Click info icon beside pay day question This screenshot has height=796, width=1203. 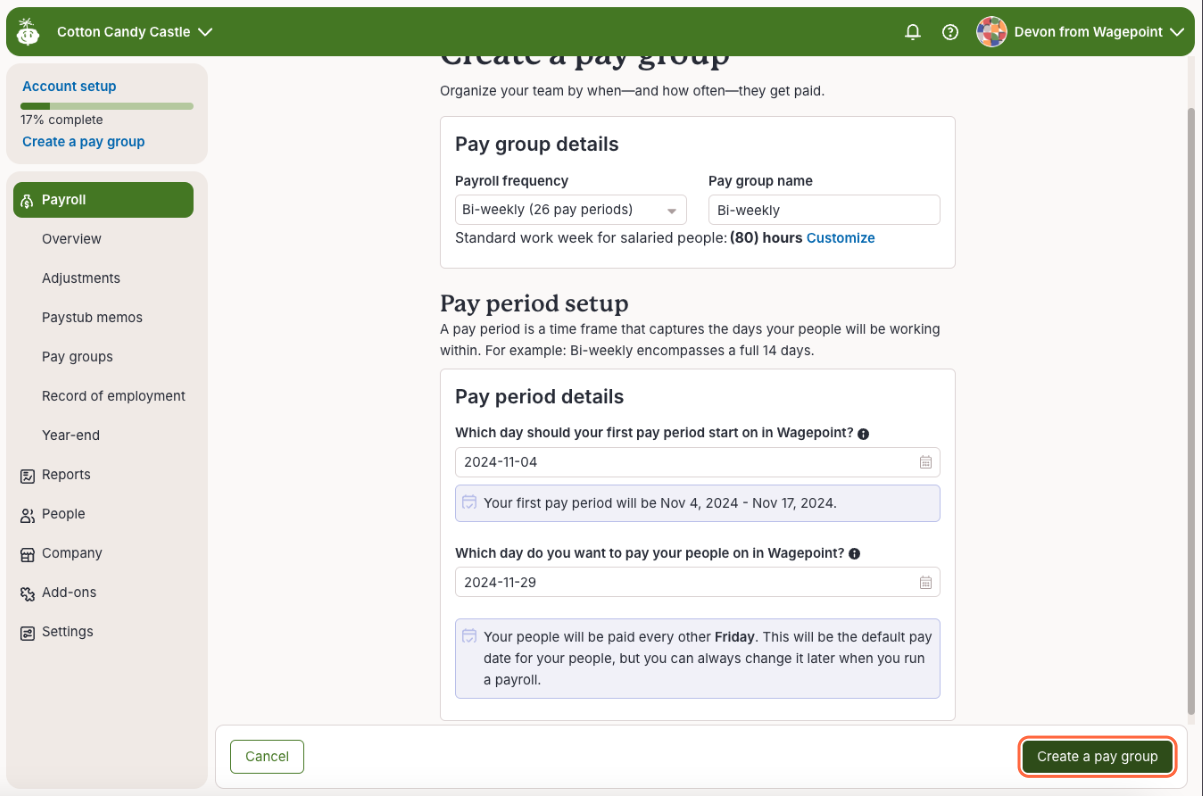click(854, 554)
